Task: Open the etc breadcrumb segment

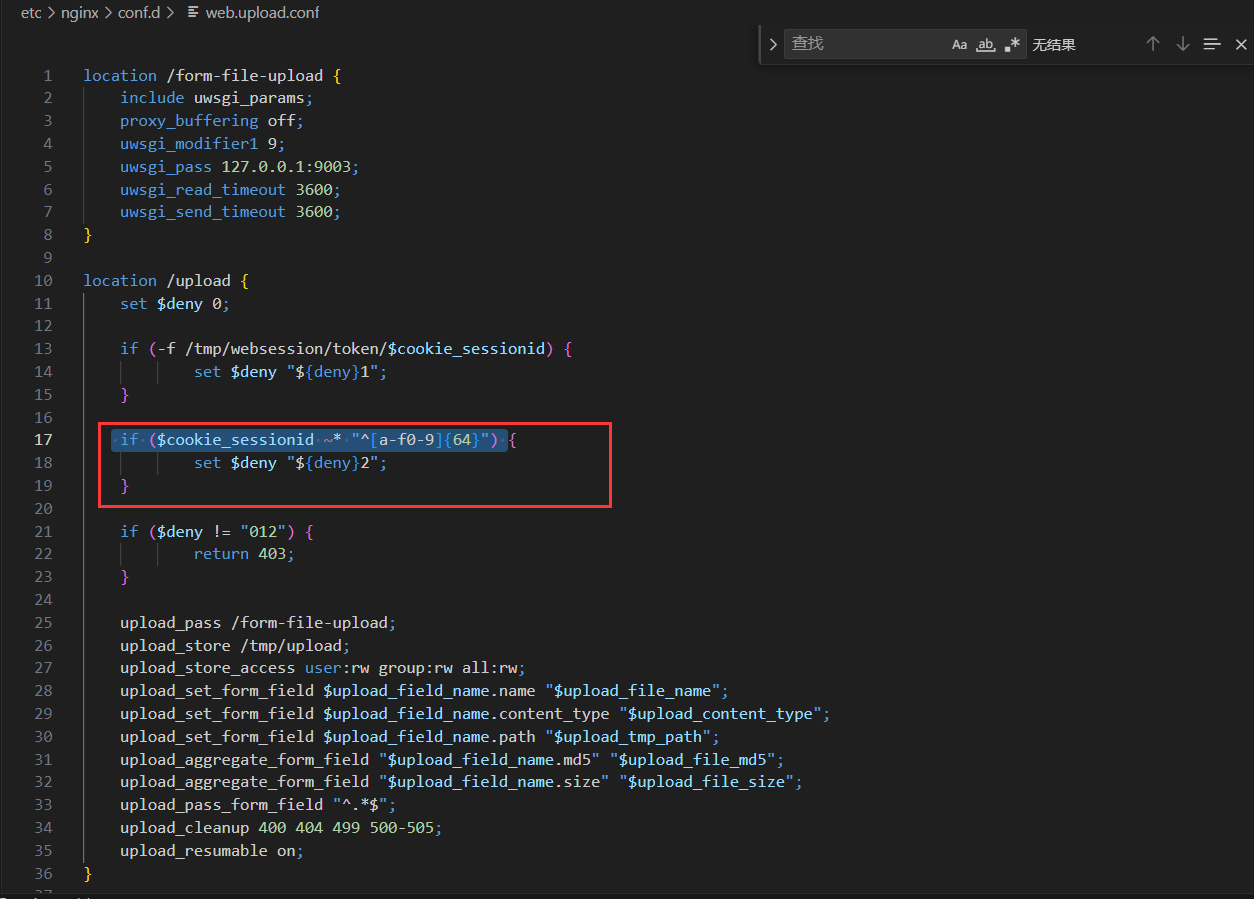Action: 31,13
